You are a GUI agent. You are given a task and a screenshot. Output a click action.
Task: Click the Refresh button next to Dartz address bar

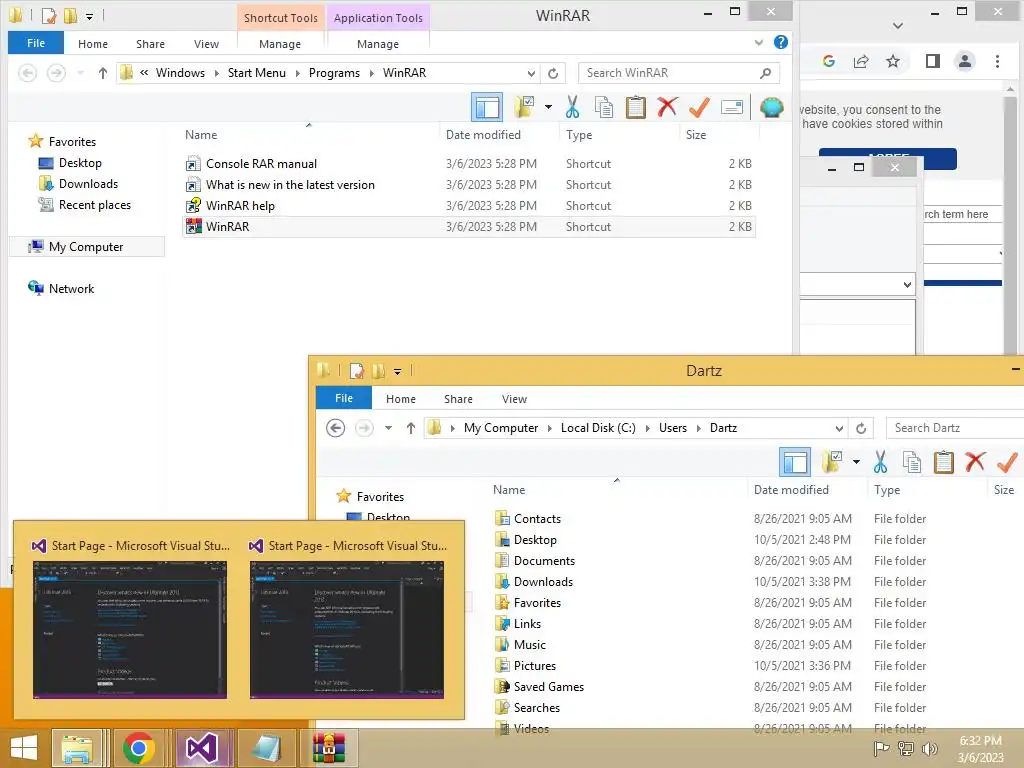point(861,428)
